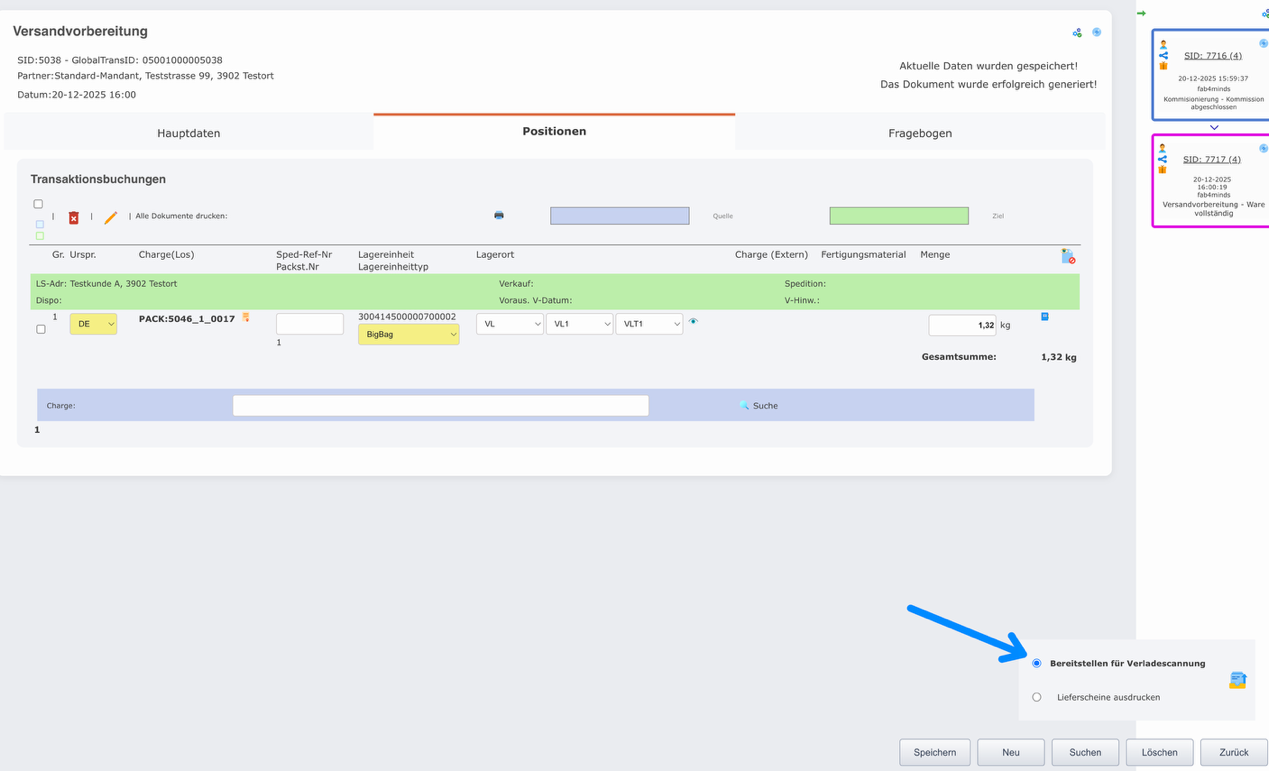Image resolution: width=1269 pixels, height=771 pixels.
Task: Click the green Ziel color field
Action: [898, 216]
